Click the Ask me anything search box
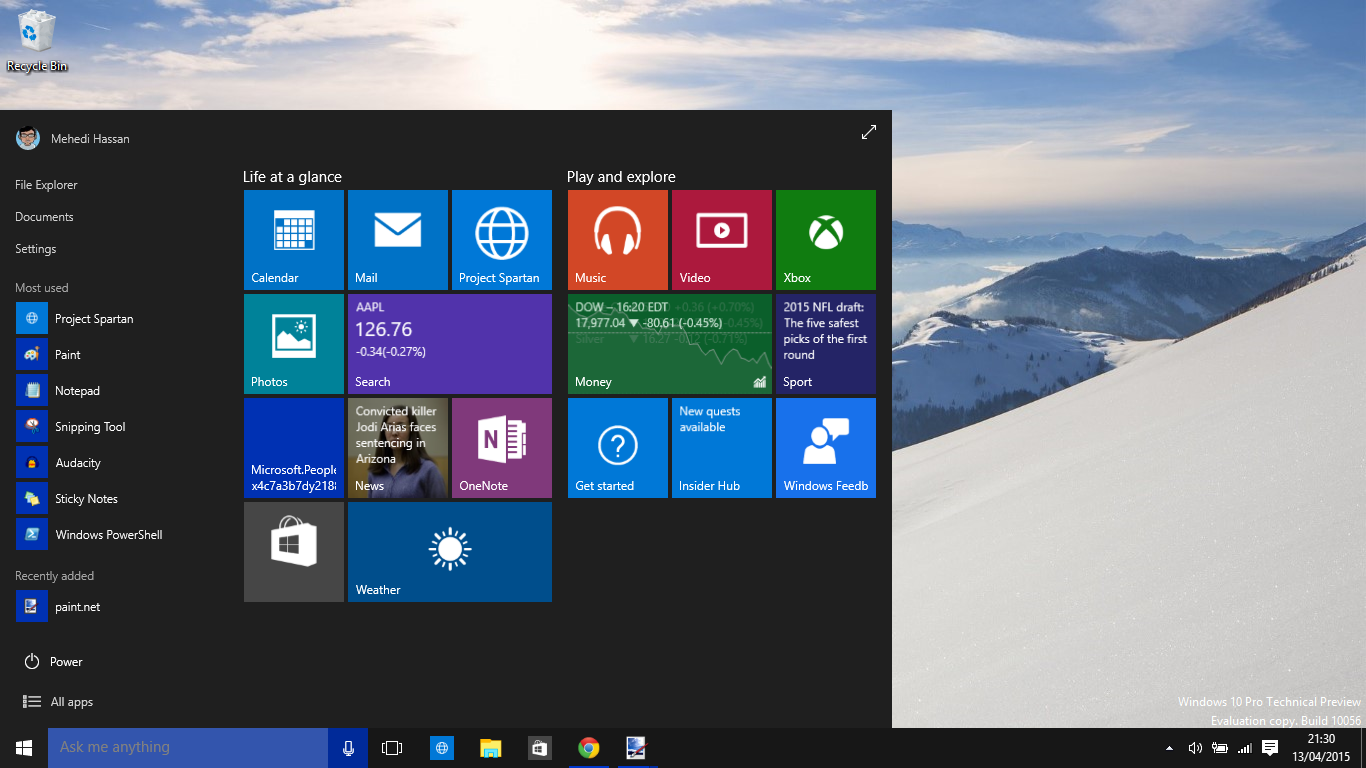This screenshot has height=768, width=1366. pyautogui.click(x=188, y=748)
